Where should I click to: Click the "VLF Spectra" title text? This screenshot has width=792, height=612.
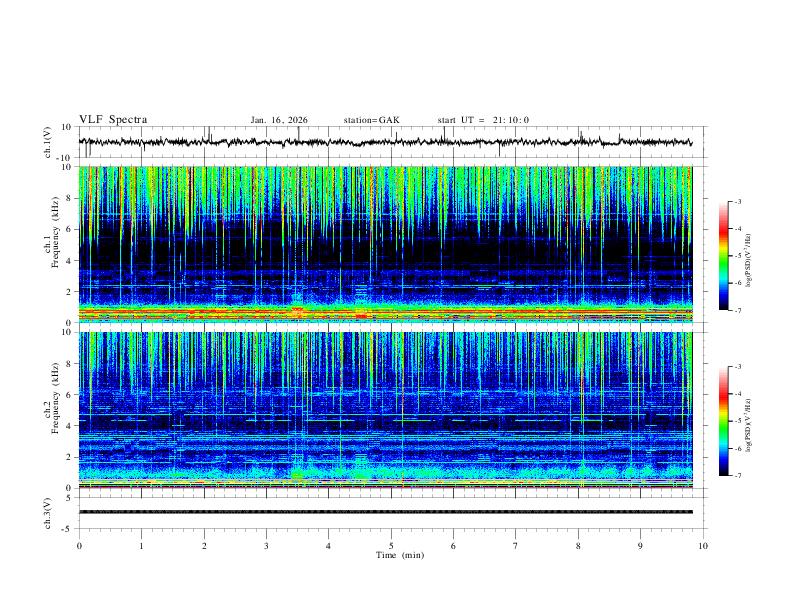[x=113, y=119]
